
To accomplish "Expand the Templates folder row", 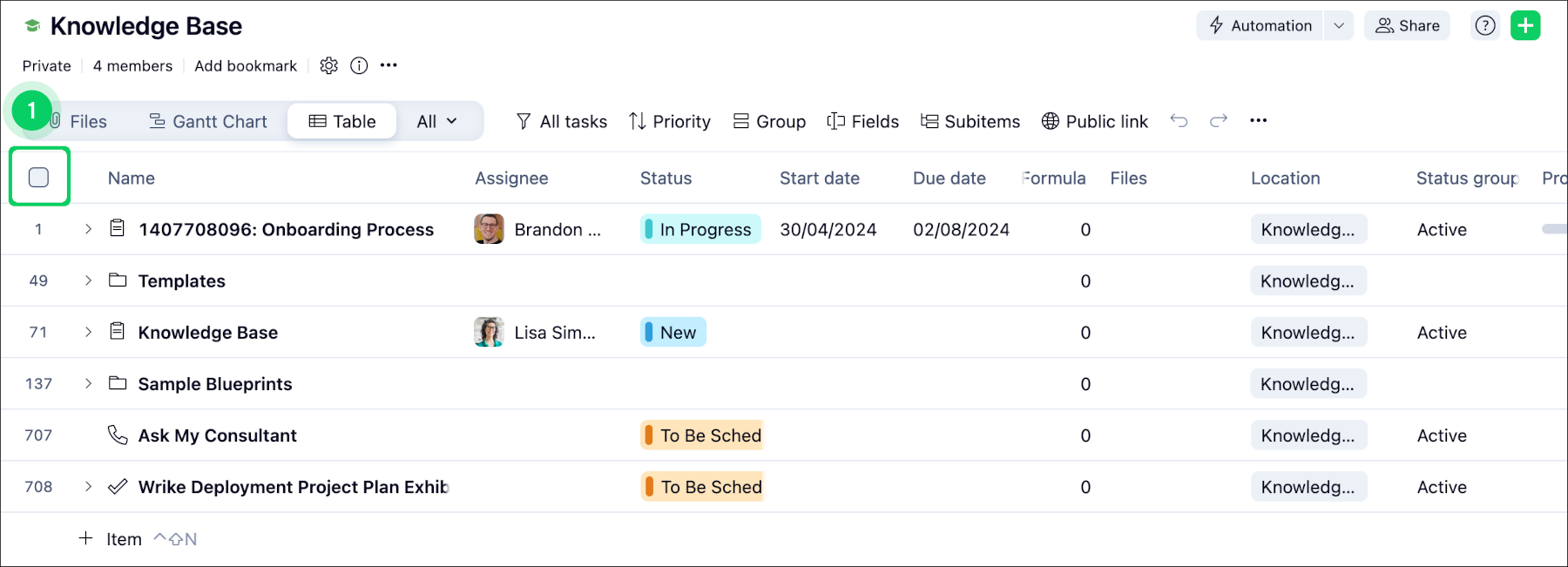I will (88, 280).
